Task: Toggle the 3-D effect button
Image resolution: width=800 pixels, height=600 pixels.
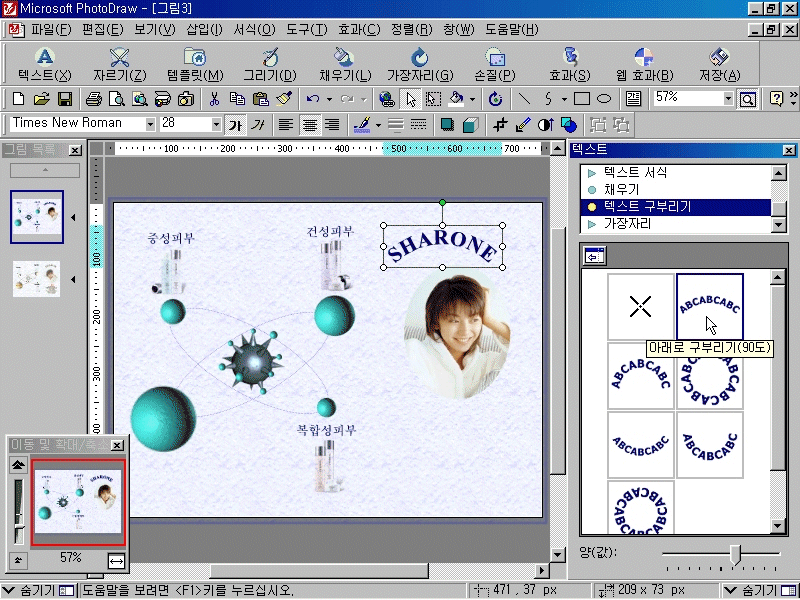Action: [470, 125]
